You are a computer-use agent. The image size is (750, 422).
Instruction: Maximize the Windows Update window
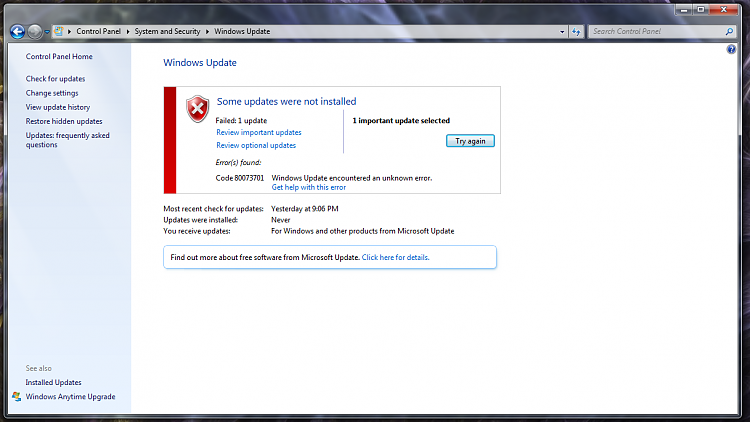coord(701,9)
